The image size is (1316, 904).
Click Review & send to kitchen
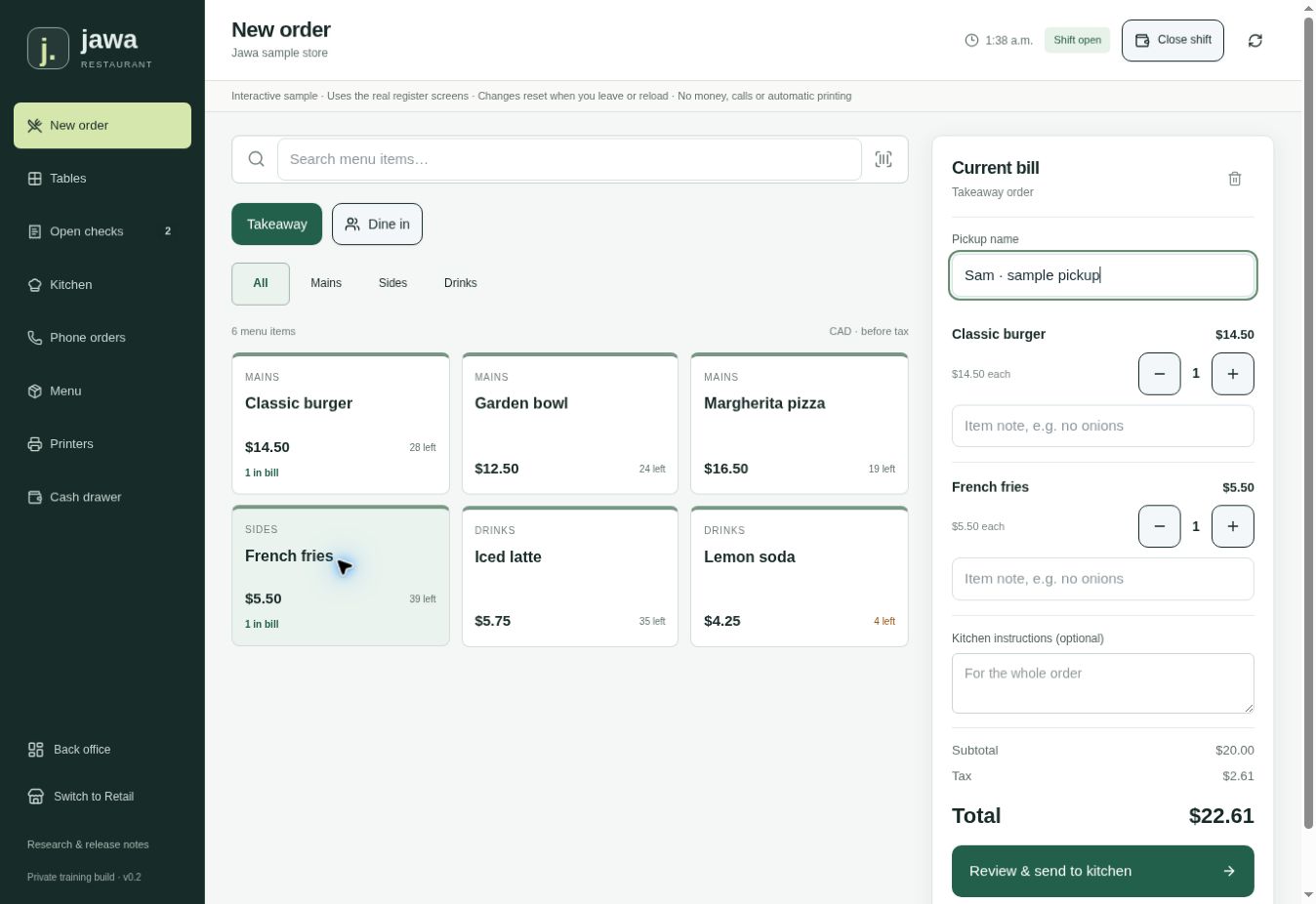[1103, 871]
